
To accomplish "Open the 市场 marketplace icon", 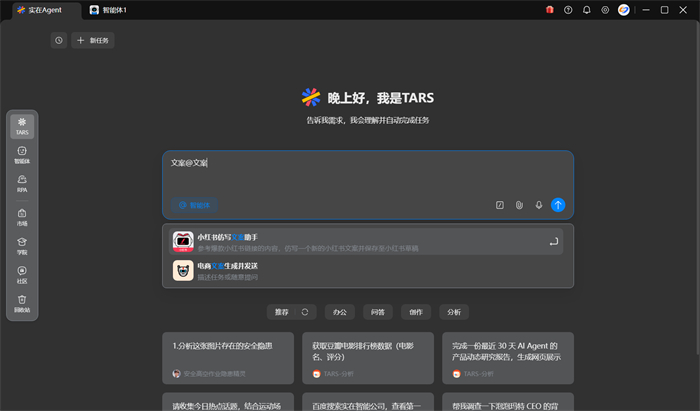I will [22, 216].
